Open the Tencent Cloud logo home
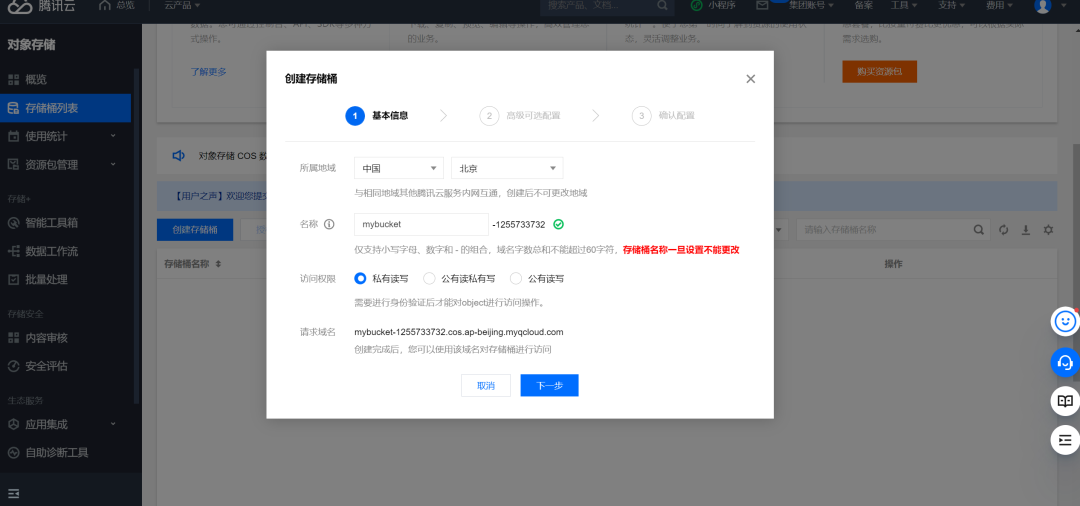 click(41, 6)
